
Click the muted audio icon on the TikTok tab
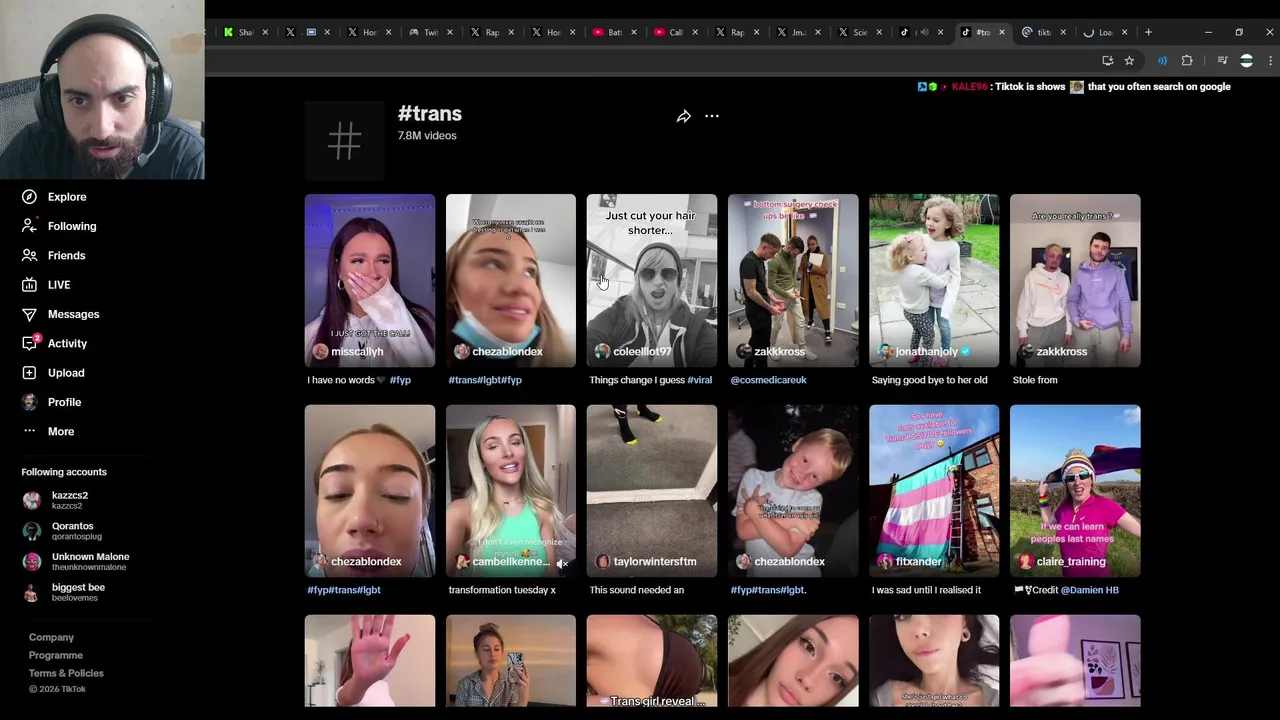tap(923, 32)
